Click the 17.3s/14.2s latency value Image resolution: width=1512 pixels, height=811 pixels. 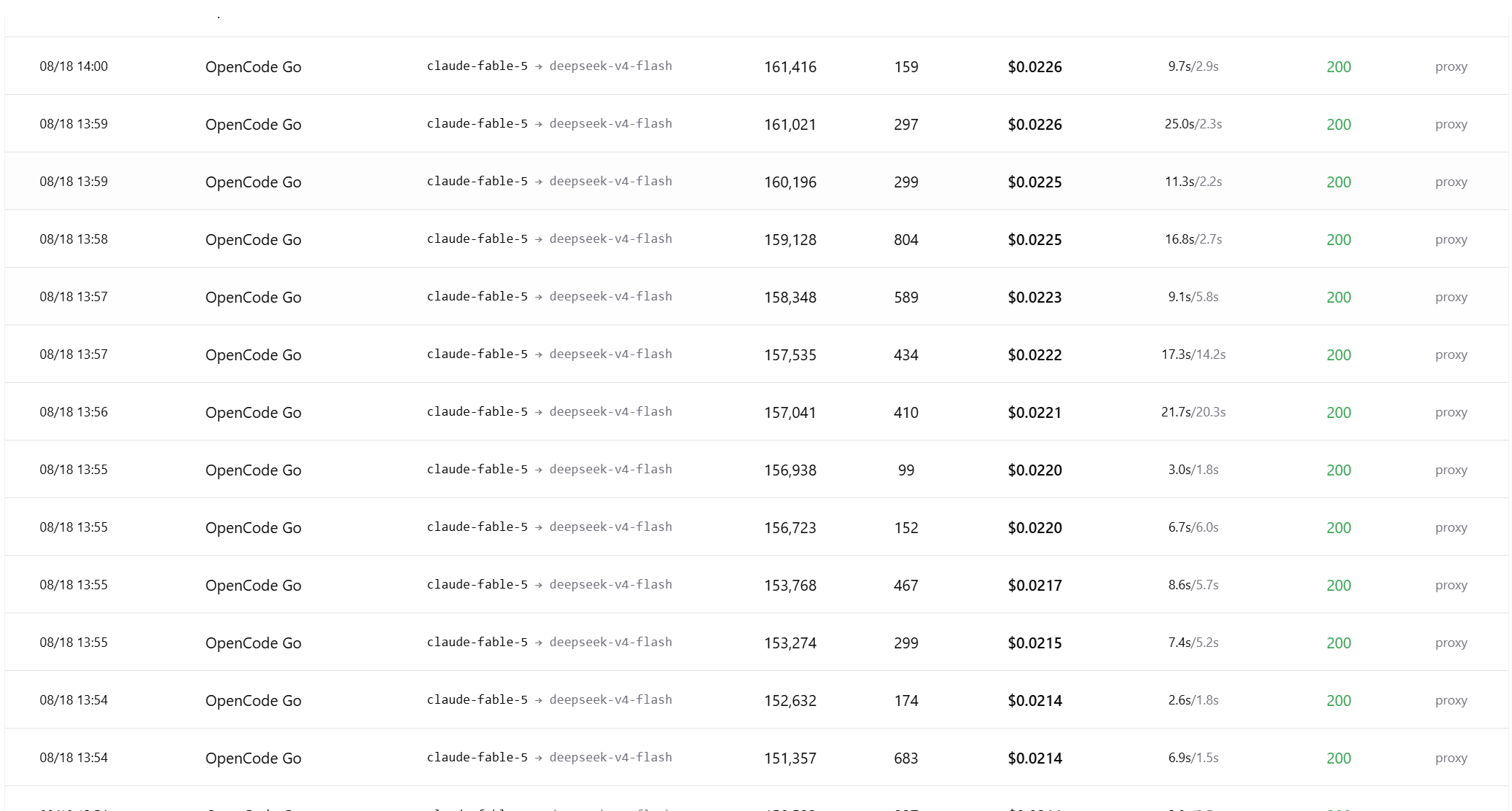(x=1193, y=354)
